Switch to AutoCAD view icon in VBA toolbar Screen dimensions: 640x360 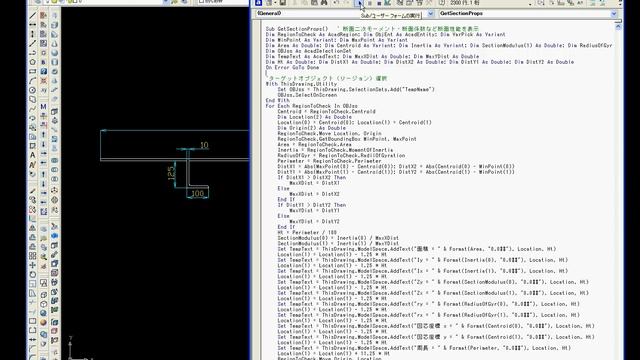click(x=258, y=3)
